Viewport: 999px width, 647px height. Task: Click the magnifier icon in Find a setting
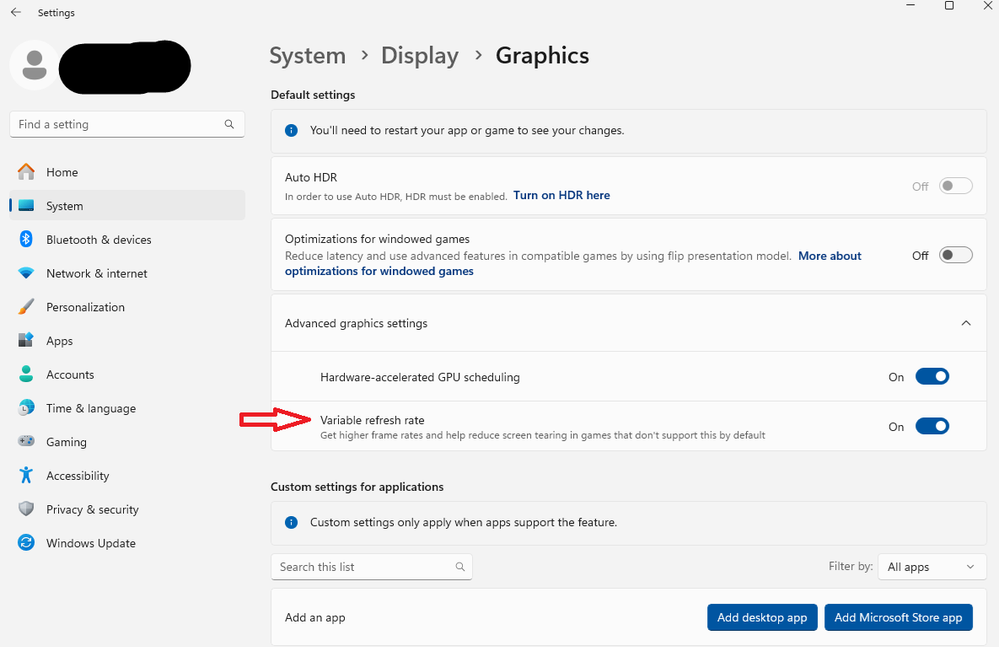click(229, 124)
